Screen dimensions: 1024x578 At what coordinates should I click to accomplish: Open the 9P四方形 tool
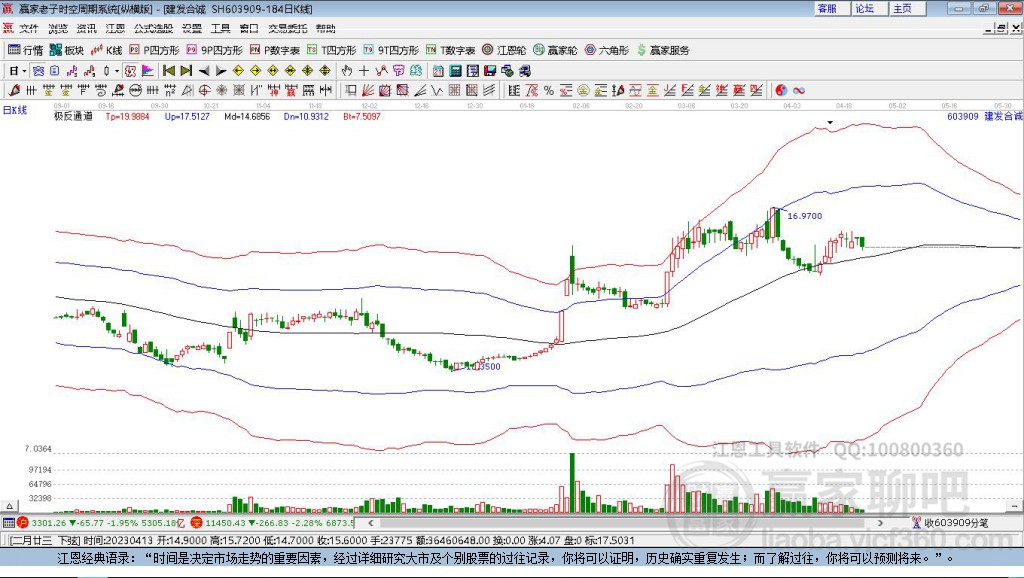click(214, 50)
